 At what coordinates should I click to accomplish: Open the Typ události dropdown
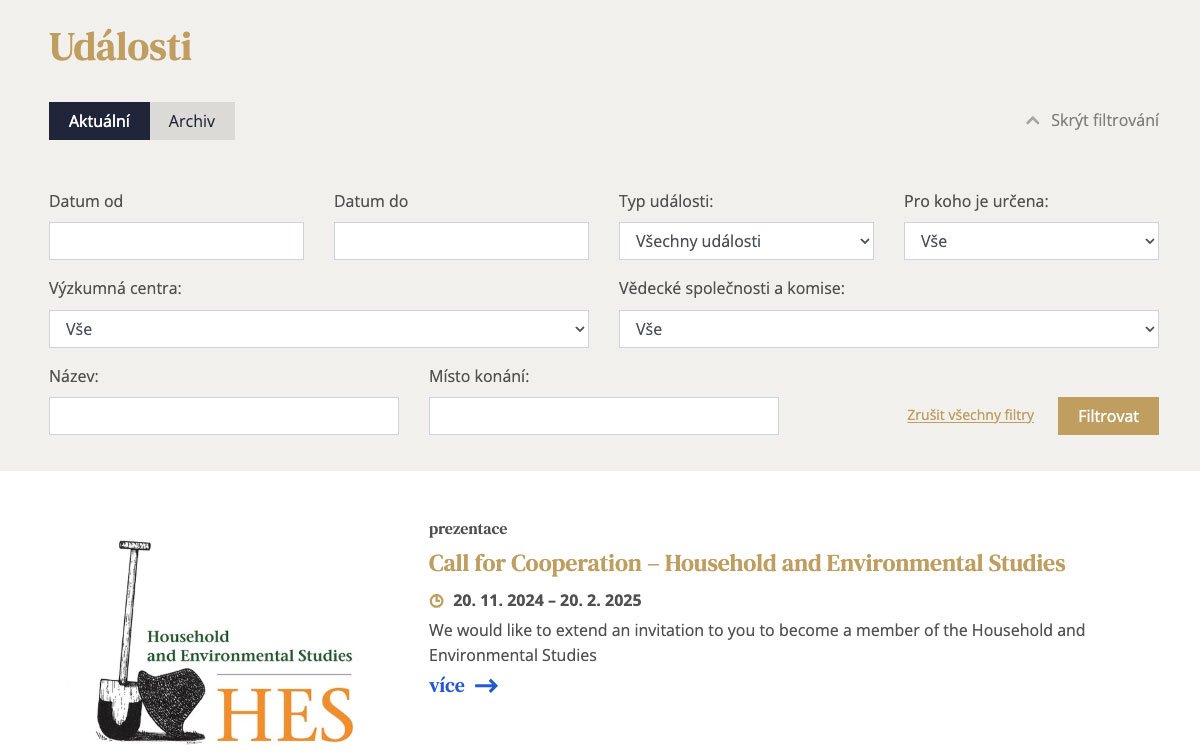[x=746, y=241]
